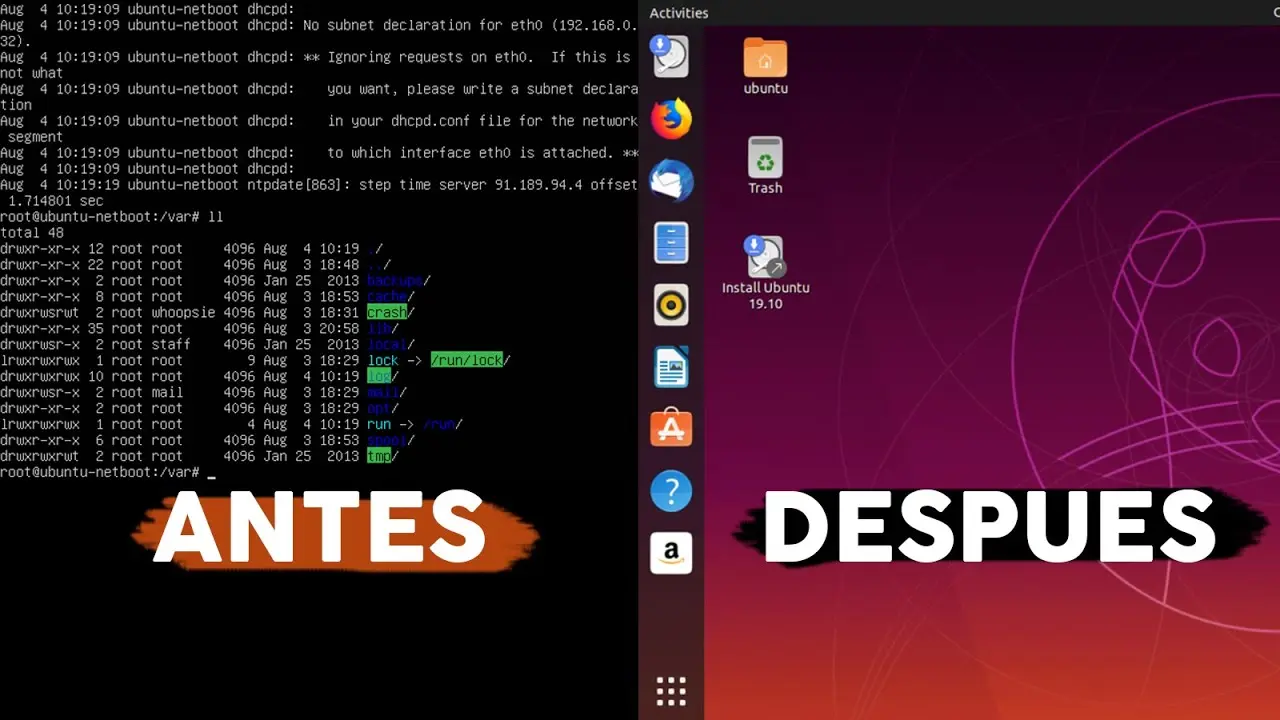1280x720 pixels.
Task: Open Ubuntu Software center
Action: [x=670, y=428]
